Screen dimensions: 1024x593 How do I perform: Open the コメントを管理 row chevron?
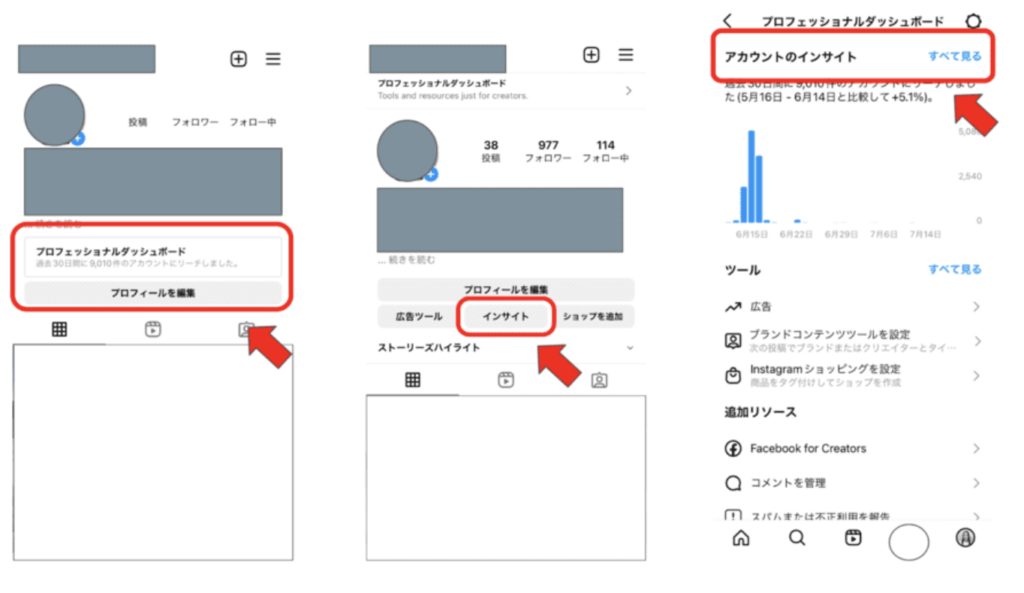point(976,483)
